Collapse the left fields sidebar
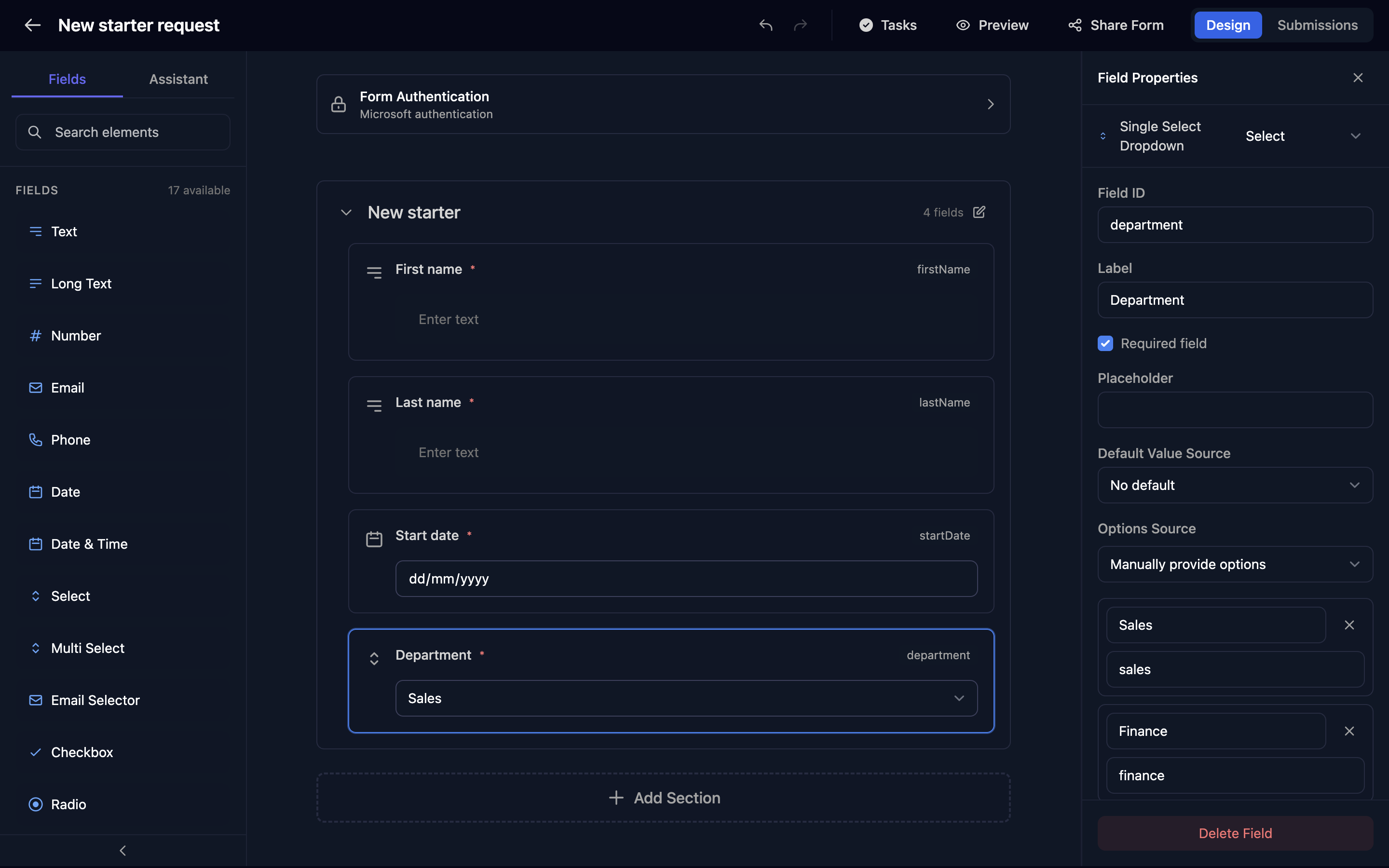This screenshot has width=1389, height=868. pos(123,850)
